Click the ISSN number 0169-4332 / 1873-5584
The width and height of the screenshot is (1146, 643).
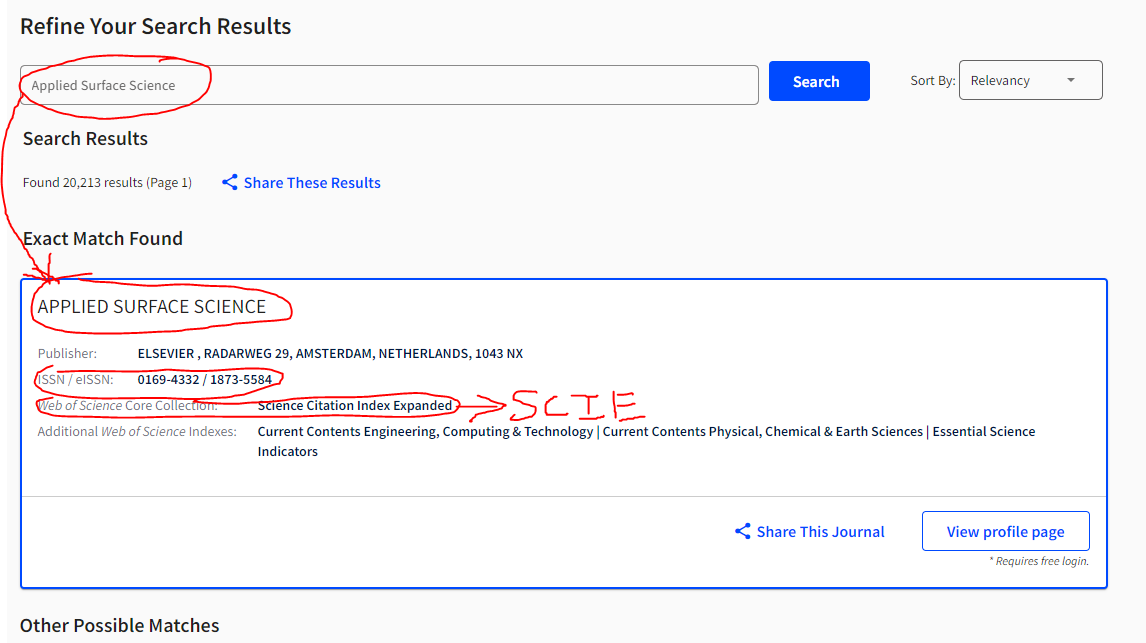click(204, 379)
